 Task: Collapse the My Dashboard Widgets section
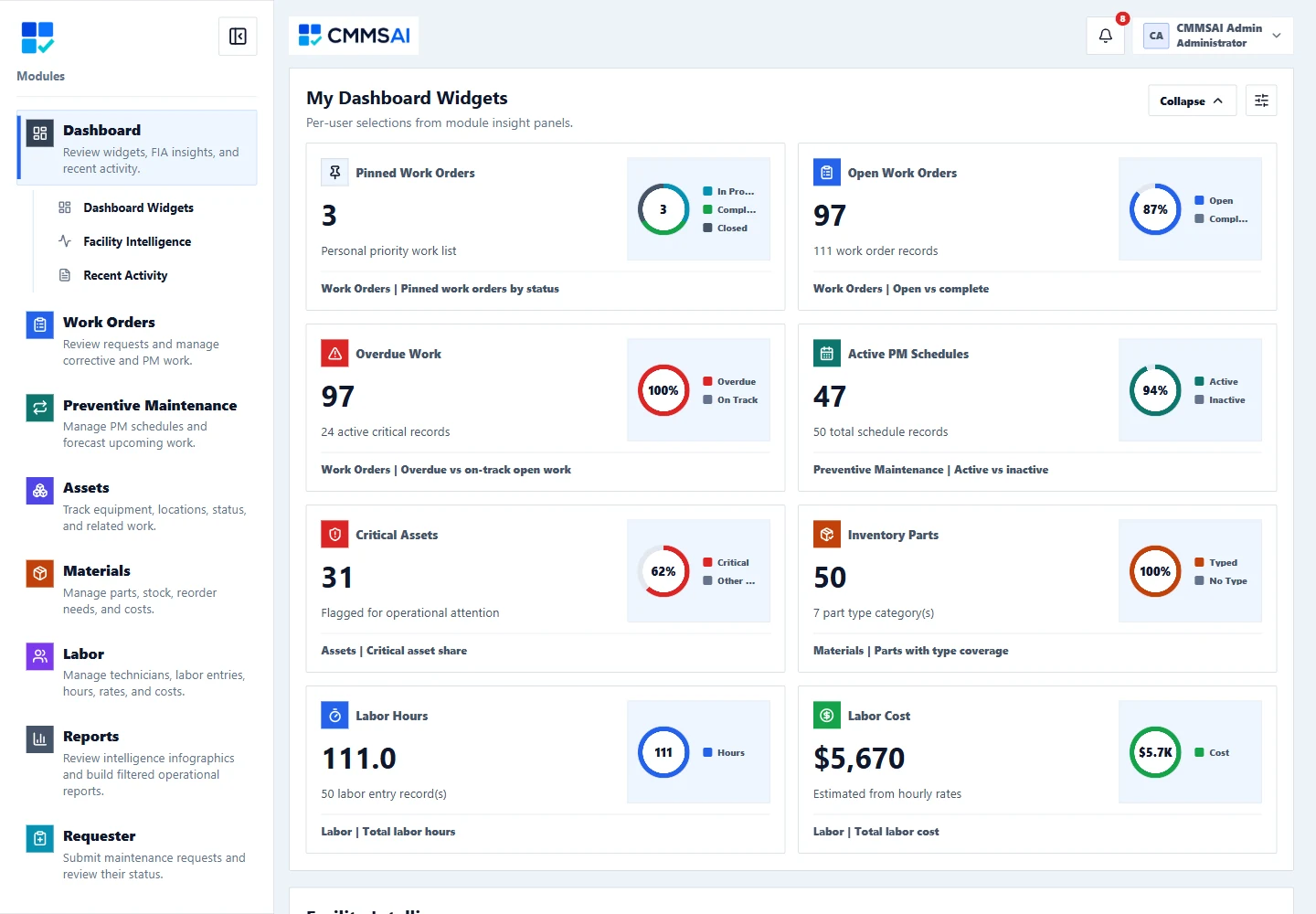[x=1192, y=101]
